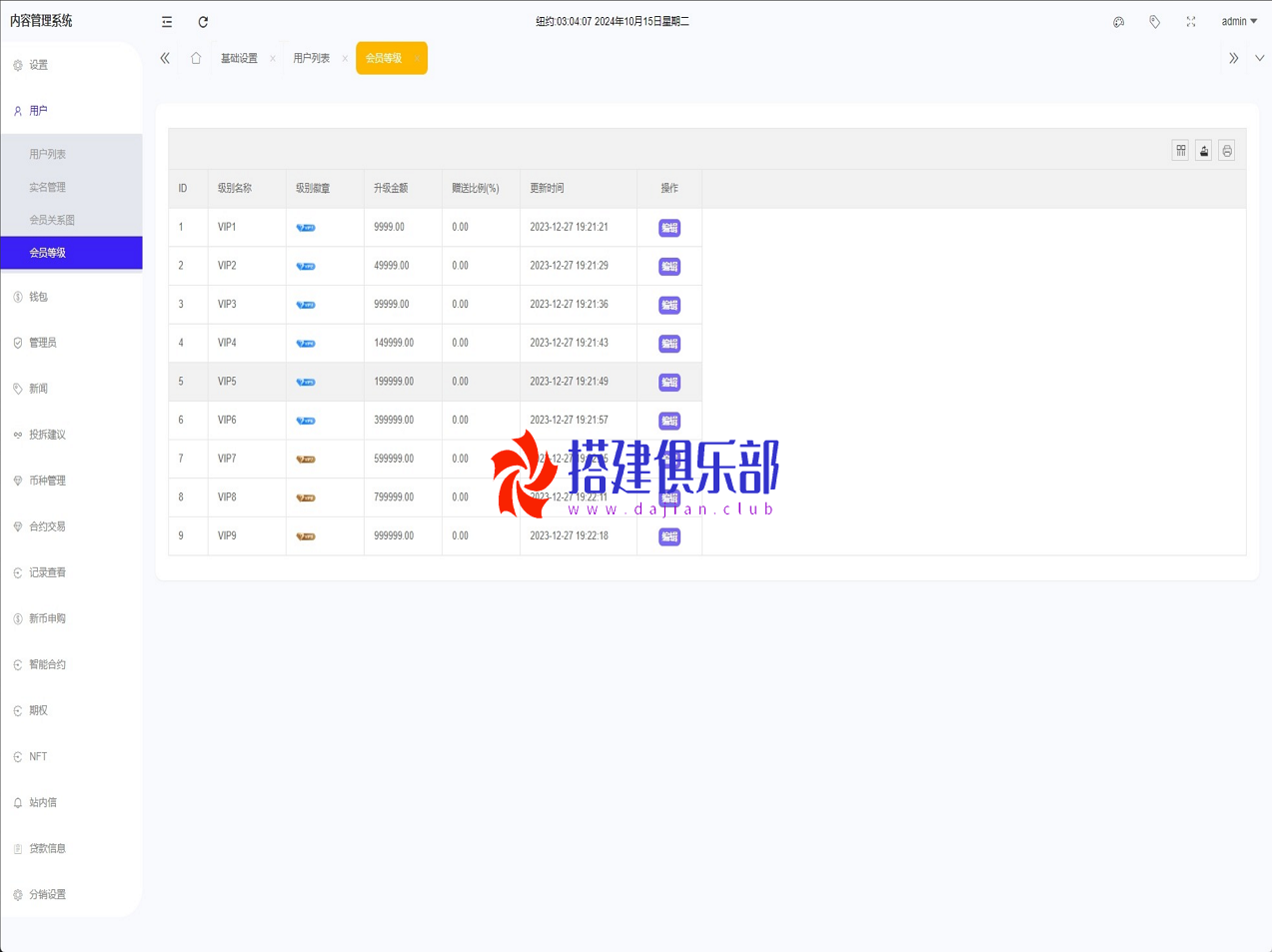The height and width of the screenshot is (952, 1272).
Task: Click the 编辑 button for VIP6
Action: pyautogui.click(x=669, y=421)
